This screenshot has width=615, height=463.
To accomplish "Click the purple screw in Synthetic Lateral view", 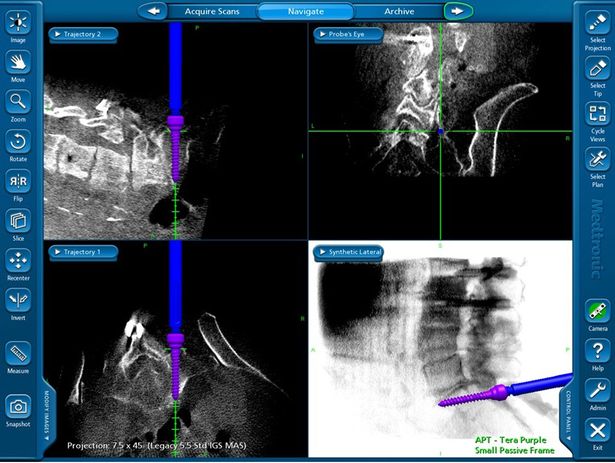I will point(474,396).
